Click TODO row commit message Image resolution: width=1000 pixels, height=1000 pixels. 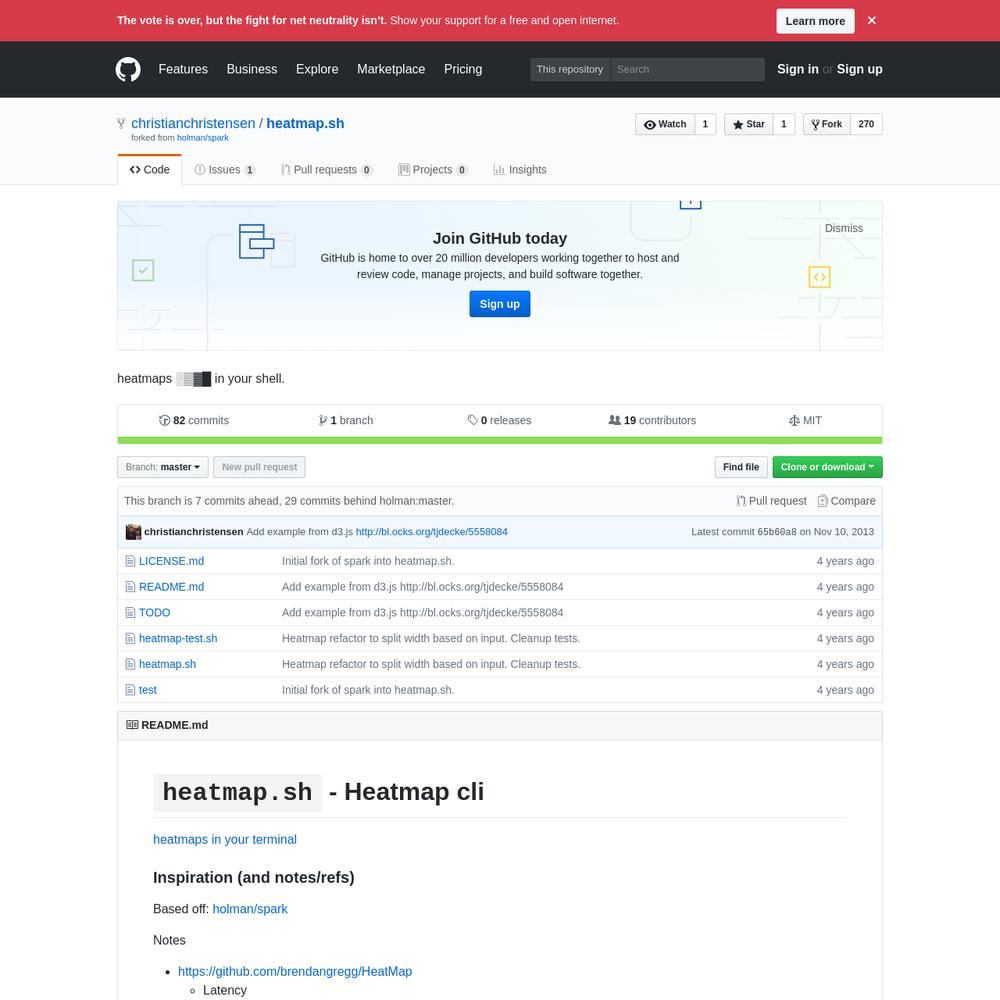point(423,612)
